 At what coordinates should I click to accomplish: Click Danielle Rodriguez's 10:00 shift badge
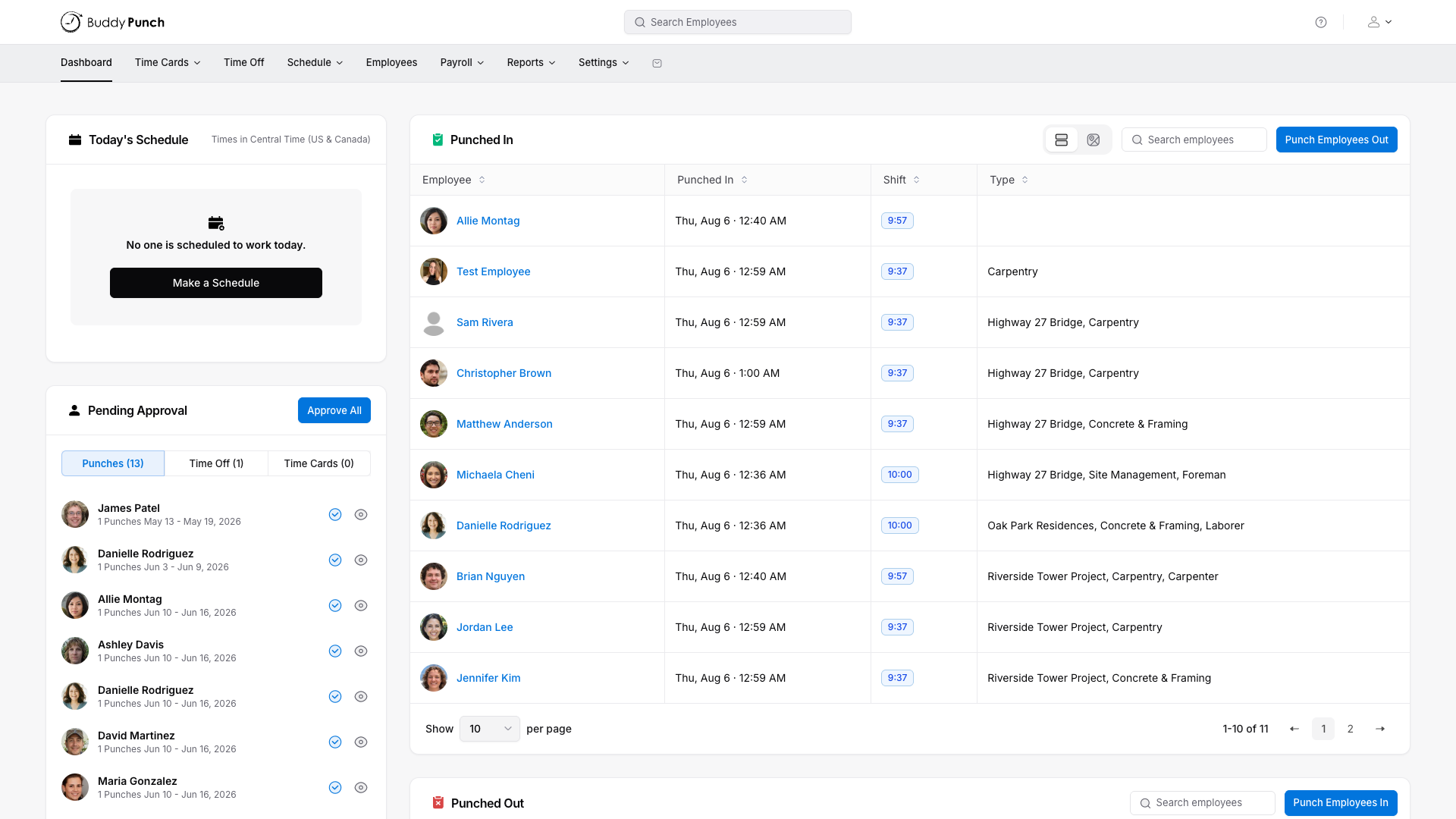point(900,526)
